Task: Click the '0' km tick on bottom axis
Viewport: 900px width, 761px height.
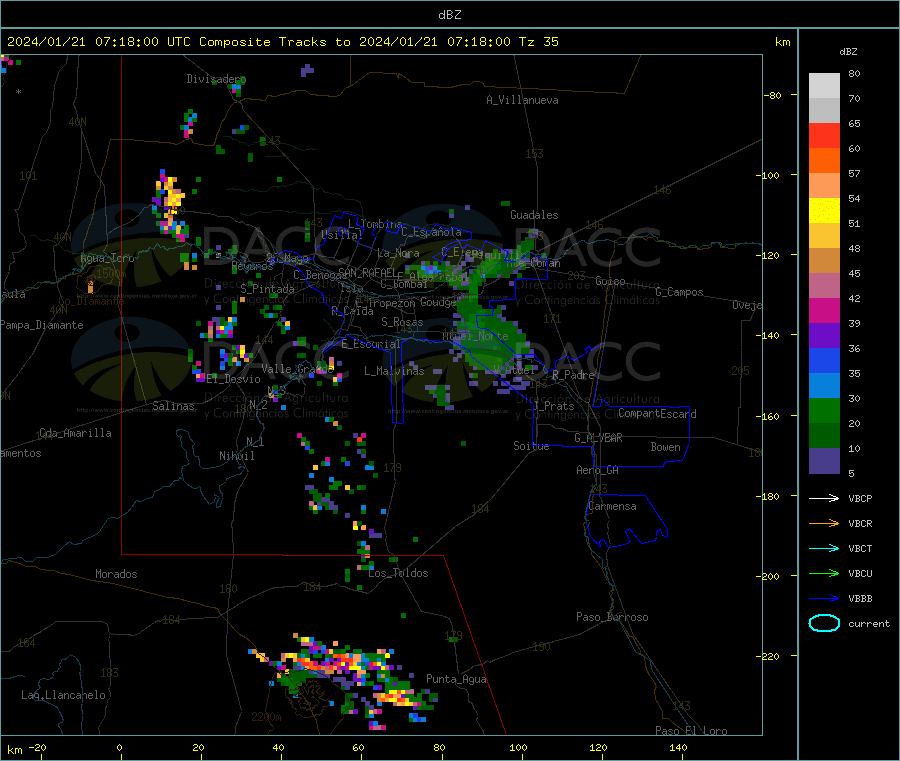Action: (x=119, y=747)
